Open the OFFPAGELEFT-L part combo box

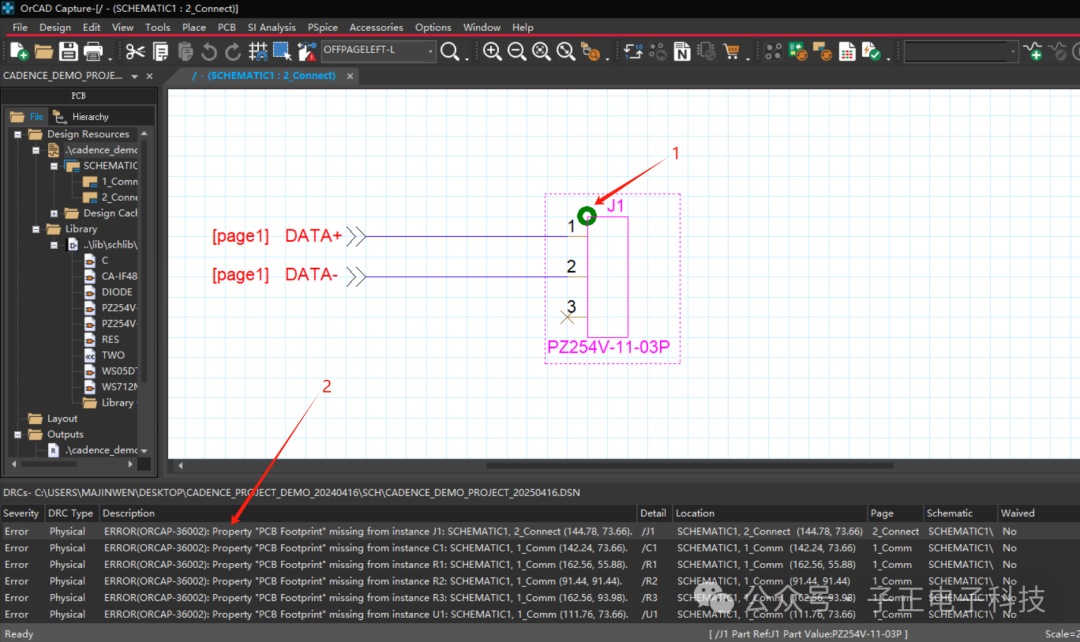coord(378,50)
